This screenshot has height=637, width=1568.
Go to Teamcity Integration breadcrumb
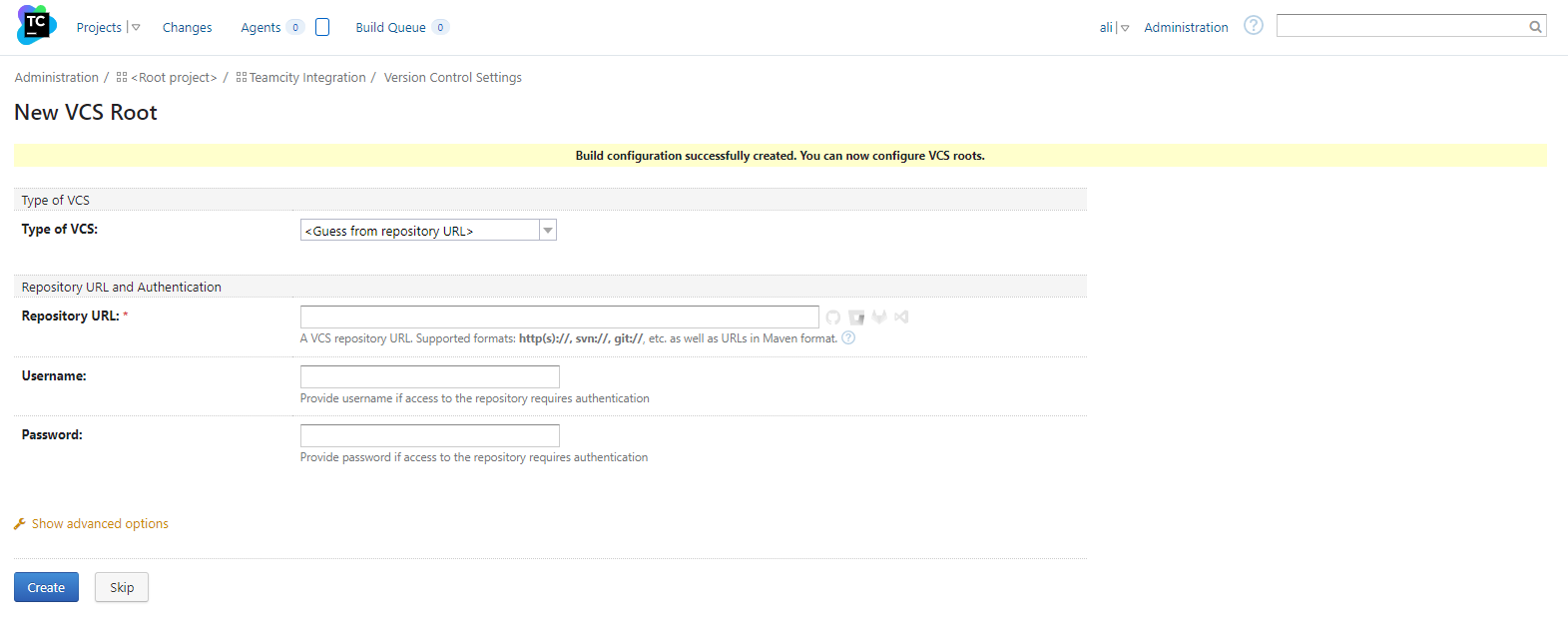tap(306, 78)
